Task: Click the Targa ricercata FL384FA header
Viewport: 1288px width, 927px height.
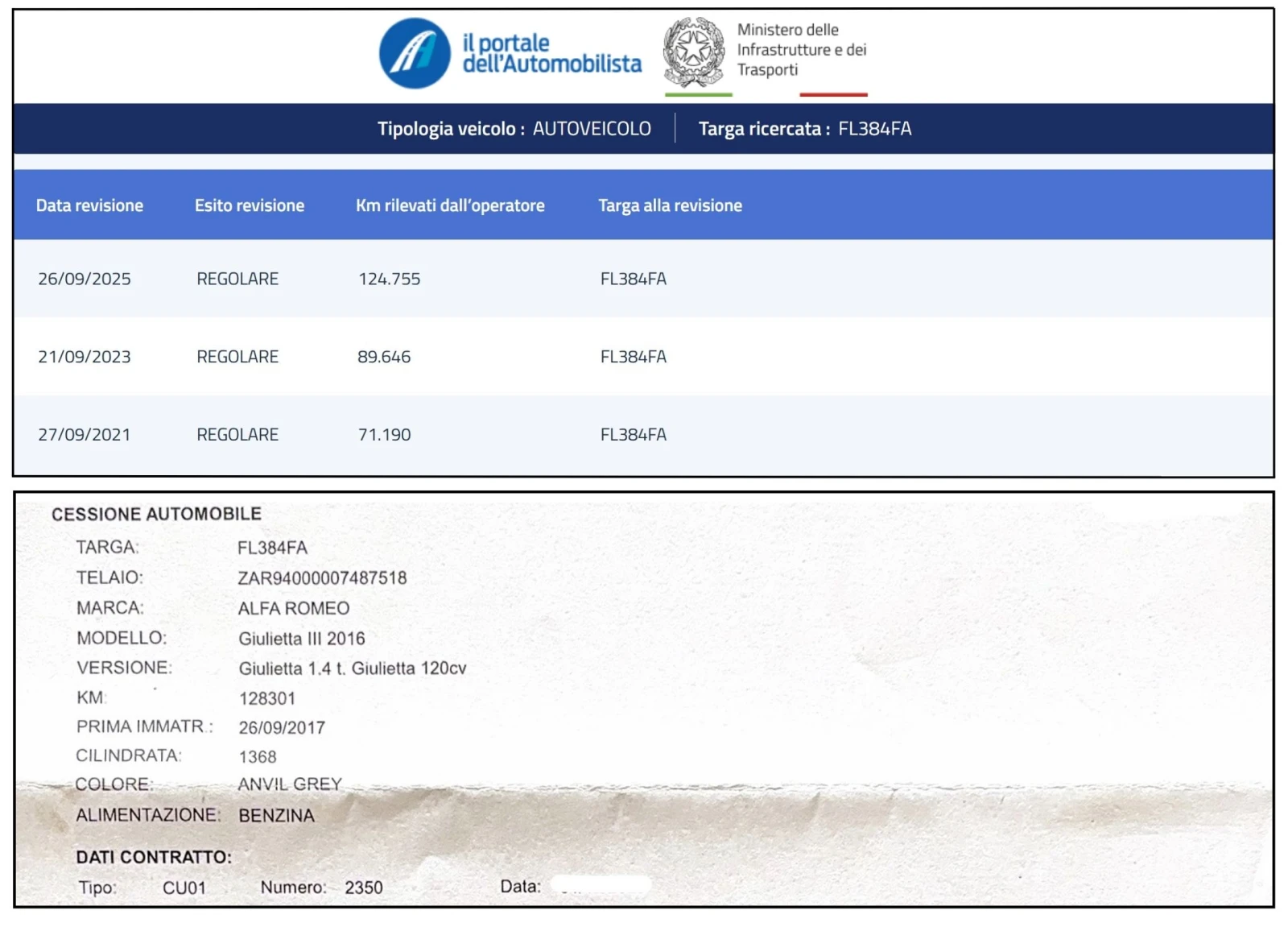Action: [x=805, y=127]
